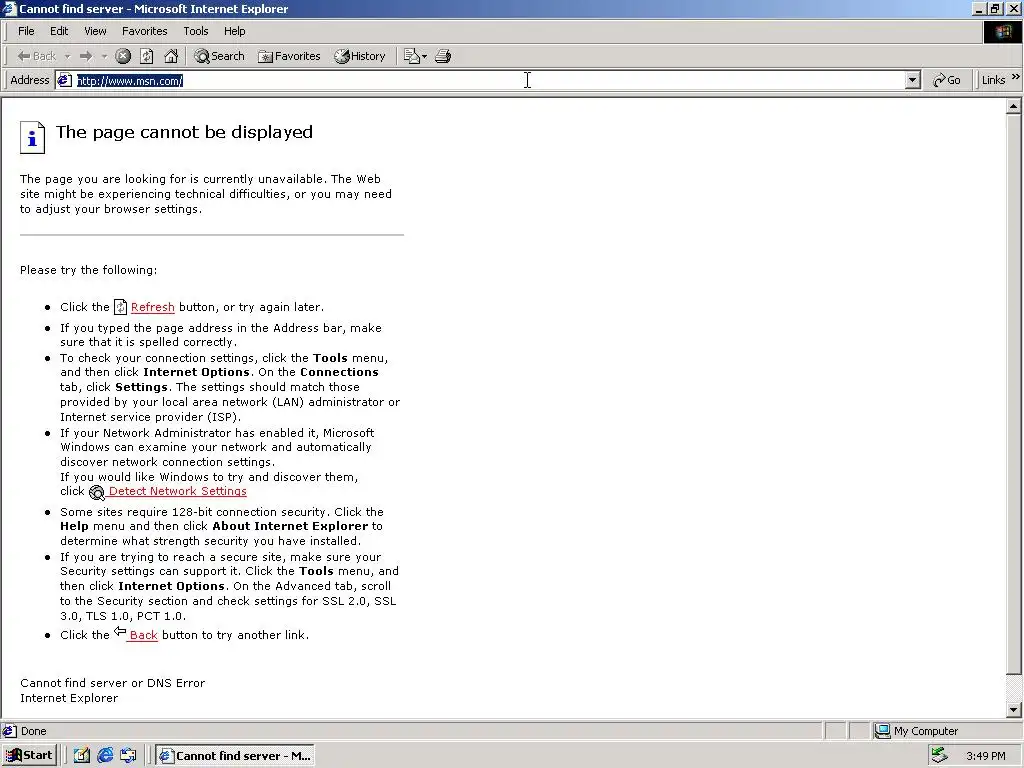Click the Refresh link on error page
Image resolution: width=1024 pixels, height=768 pixels.
(152, 307)
